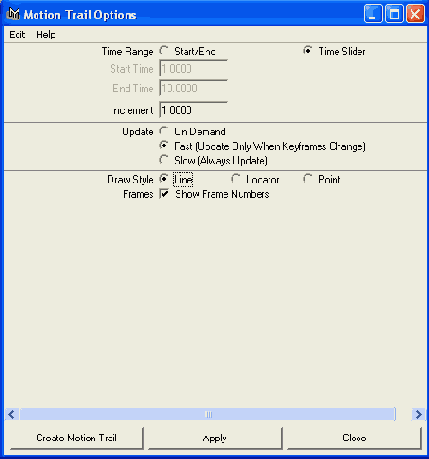Minimize the Motion Trail Options window
The image size is (429, 459).
(x=373, y=14)
